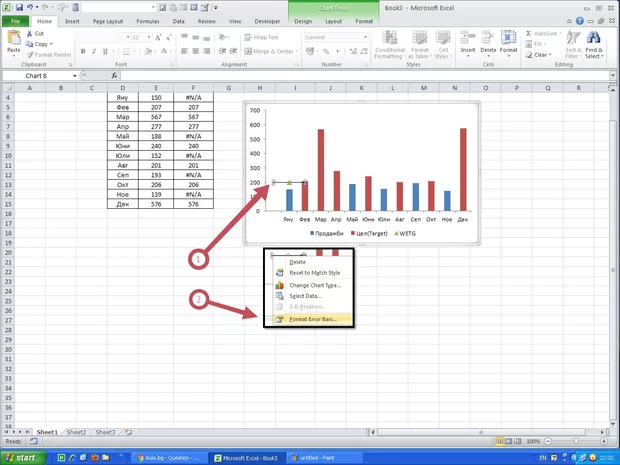Toggle Wrap Text
The height and width of the screenshot is (465, 620).
coord(261,37)
